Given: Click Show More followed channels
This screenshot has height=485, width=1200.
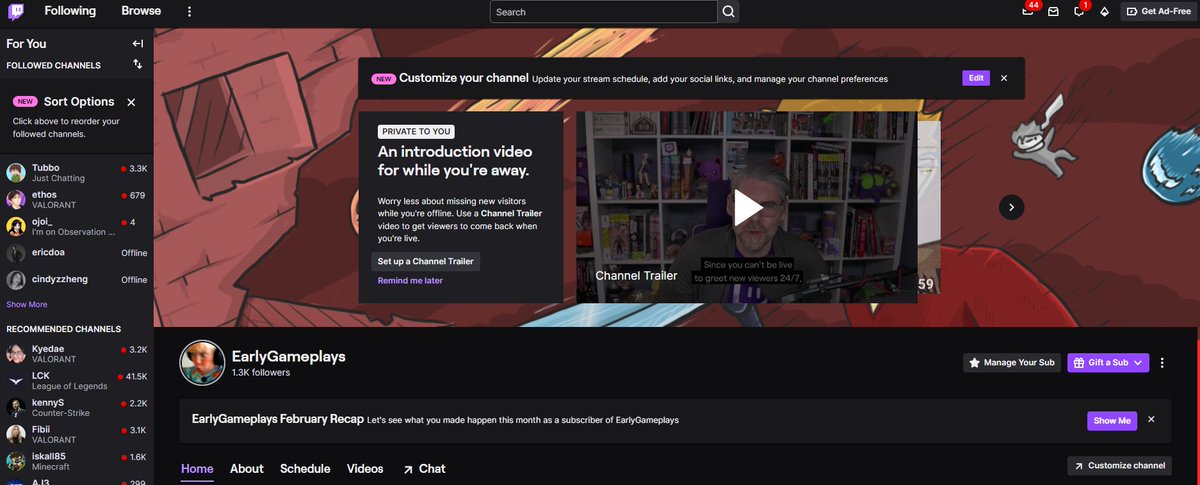Looking at the screenshot, I should pos(27,304).
